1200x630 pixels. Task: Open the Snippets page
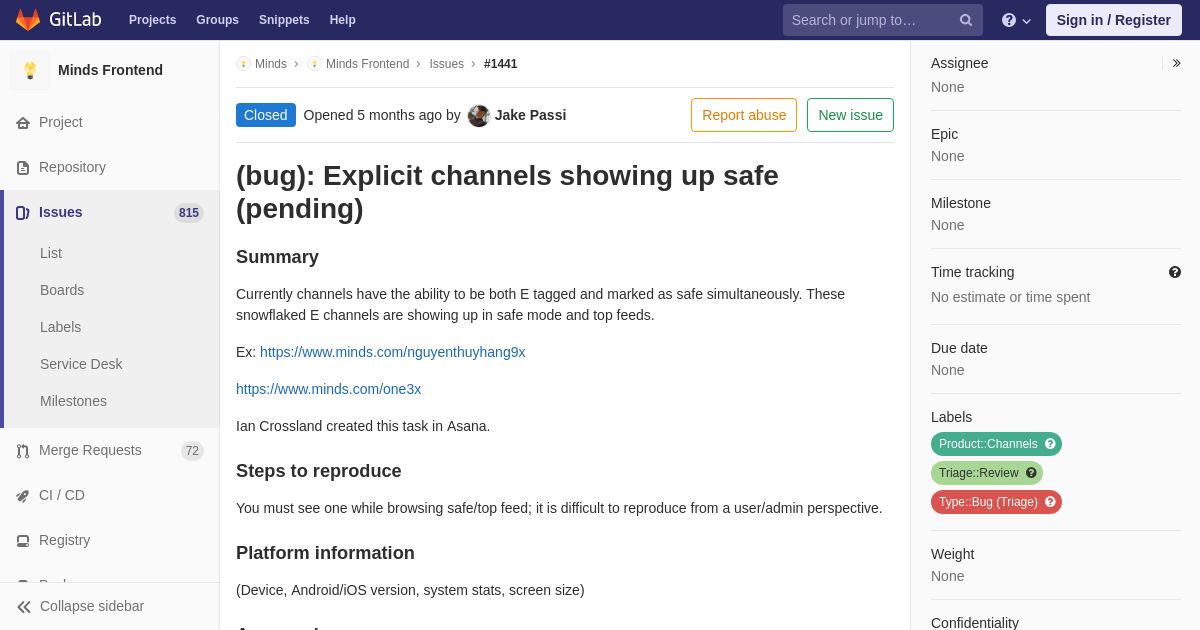284,20
